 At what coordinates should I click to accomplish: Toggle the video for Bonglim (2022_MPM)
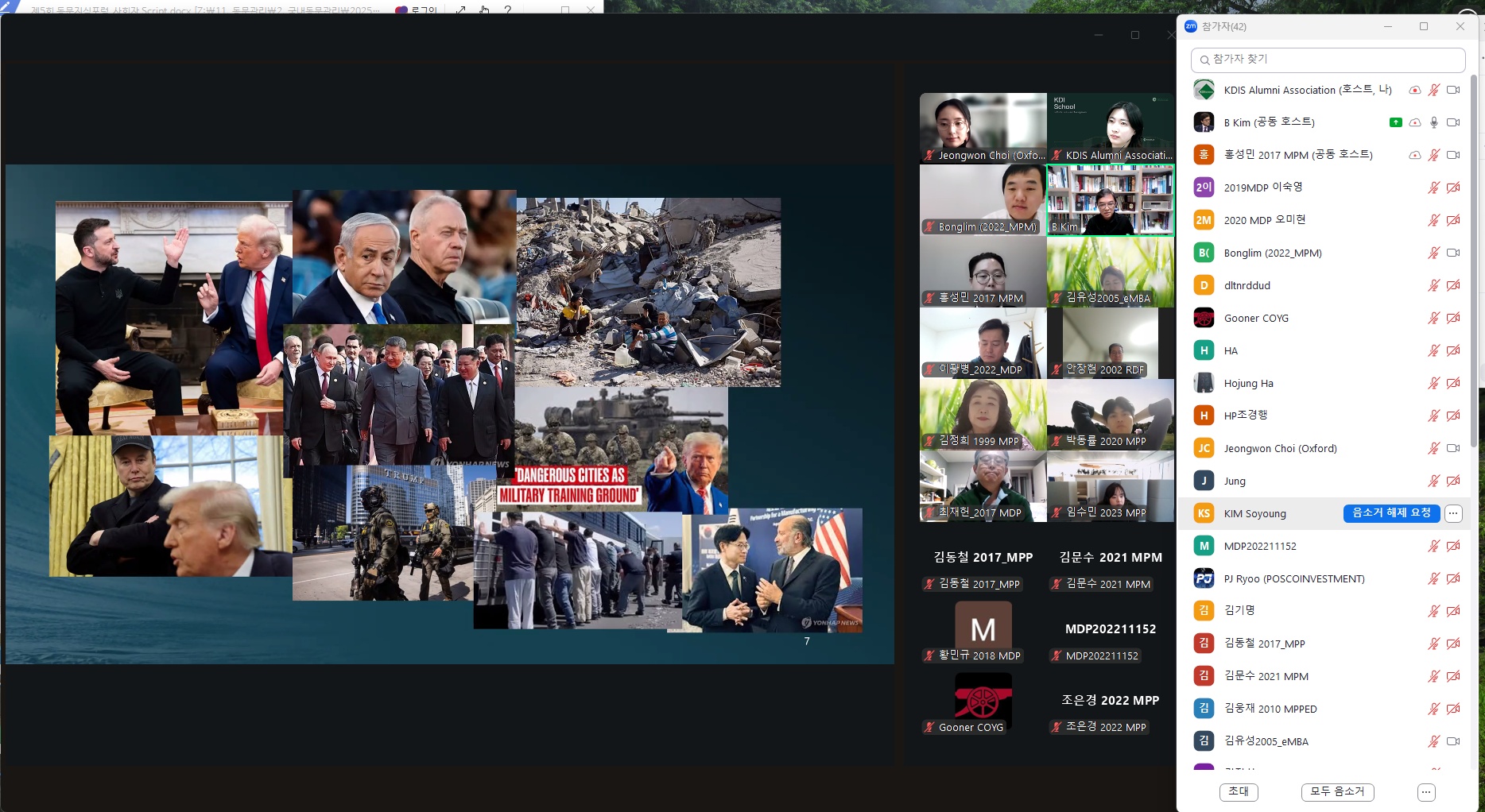[1453, 253]
